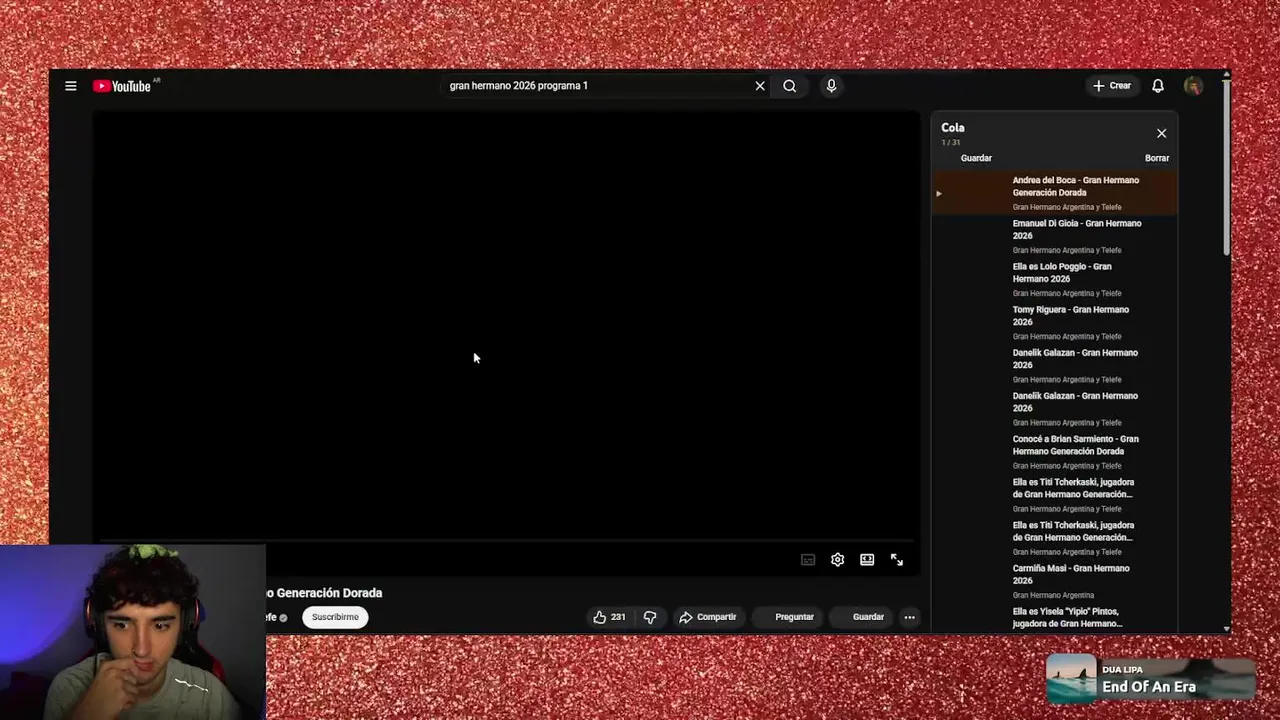Click the Generación Dorada video title
This screenshot has width=1280, height=720.
coord(324,593)
